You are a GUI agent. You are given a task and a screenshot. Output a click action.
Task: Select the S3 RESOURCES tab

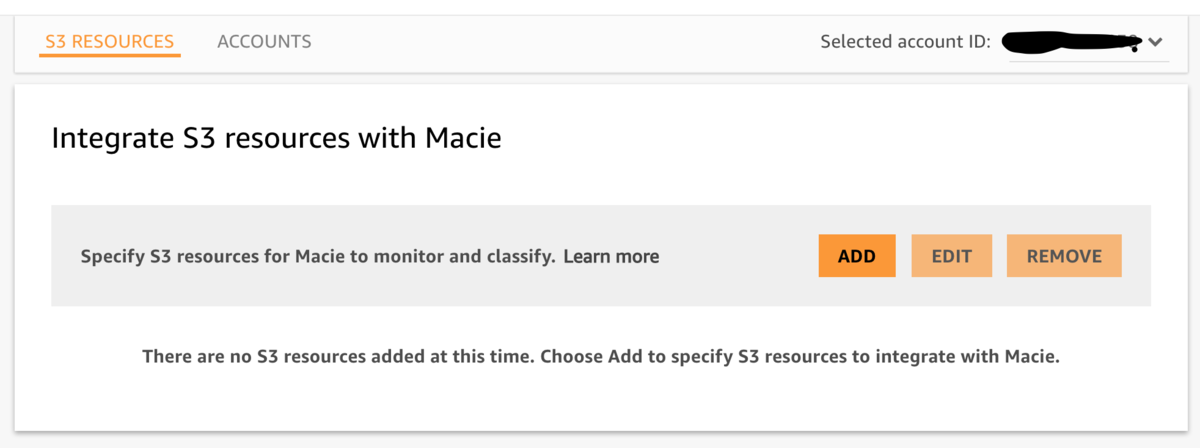pos(110,42)
